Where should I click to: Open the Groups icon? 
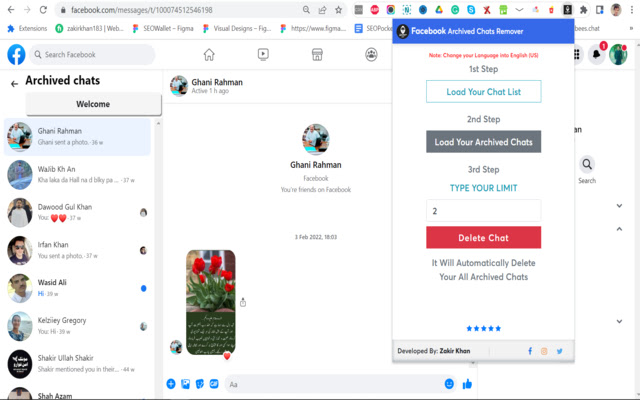pyautogui.click(x=371, y=54)
